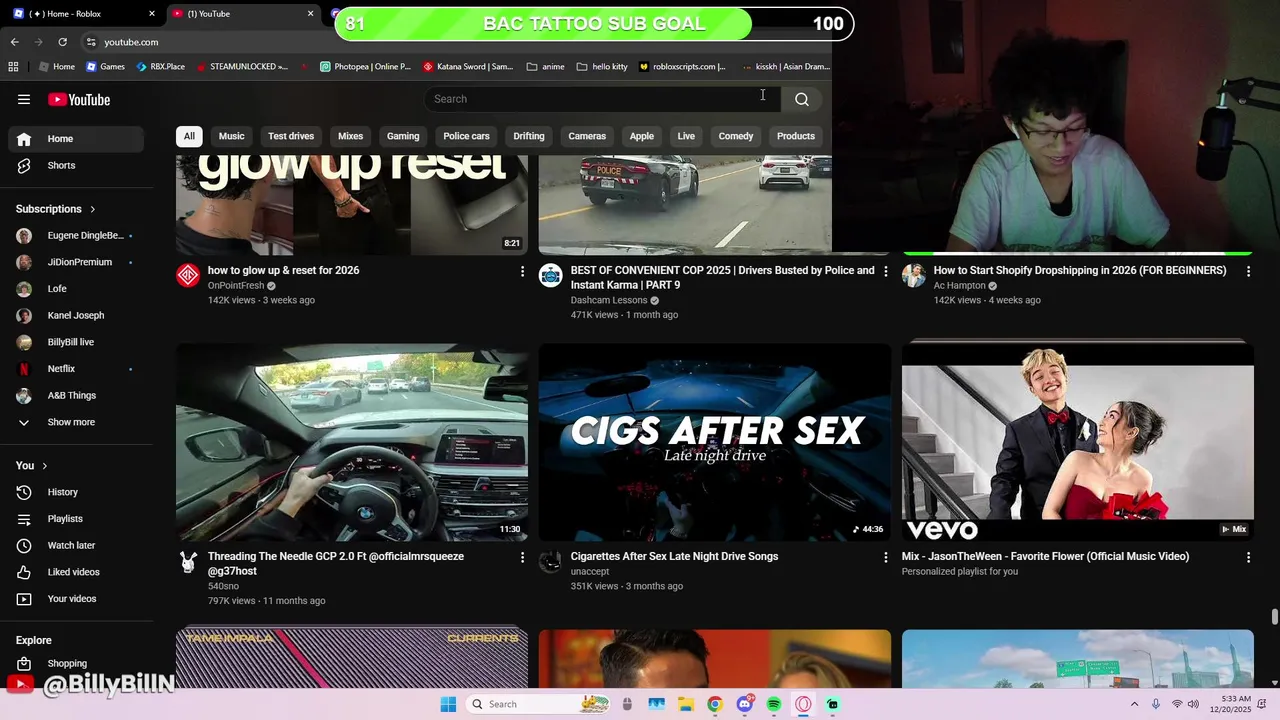Select the All filter chip
This screenshot has width=1280, height=720.
click(x=189, y=136)
